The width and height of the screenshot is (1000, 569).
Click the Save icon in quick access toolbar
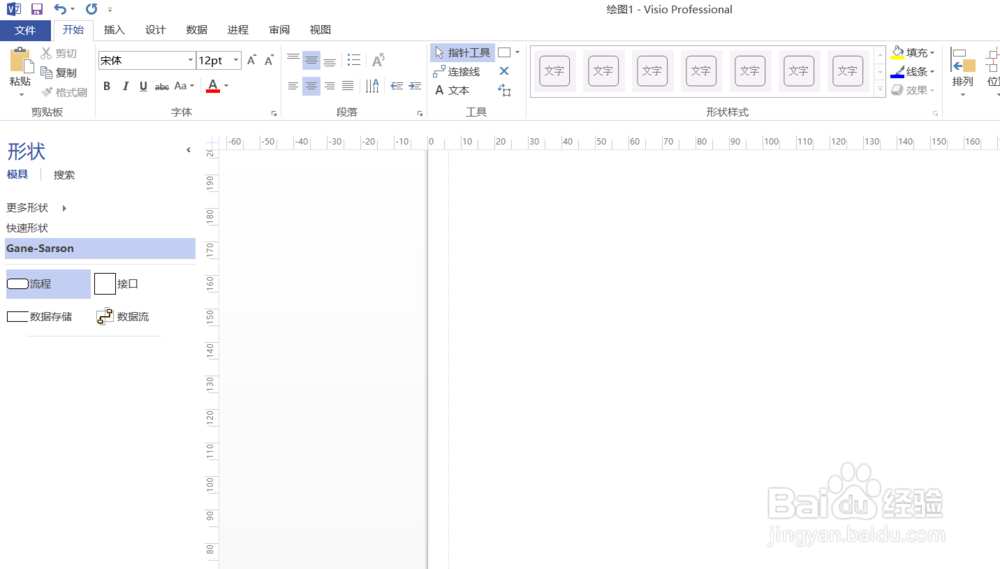tap(36, 9)
